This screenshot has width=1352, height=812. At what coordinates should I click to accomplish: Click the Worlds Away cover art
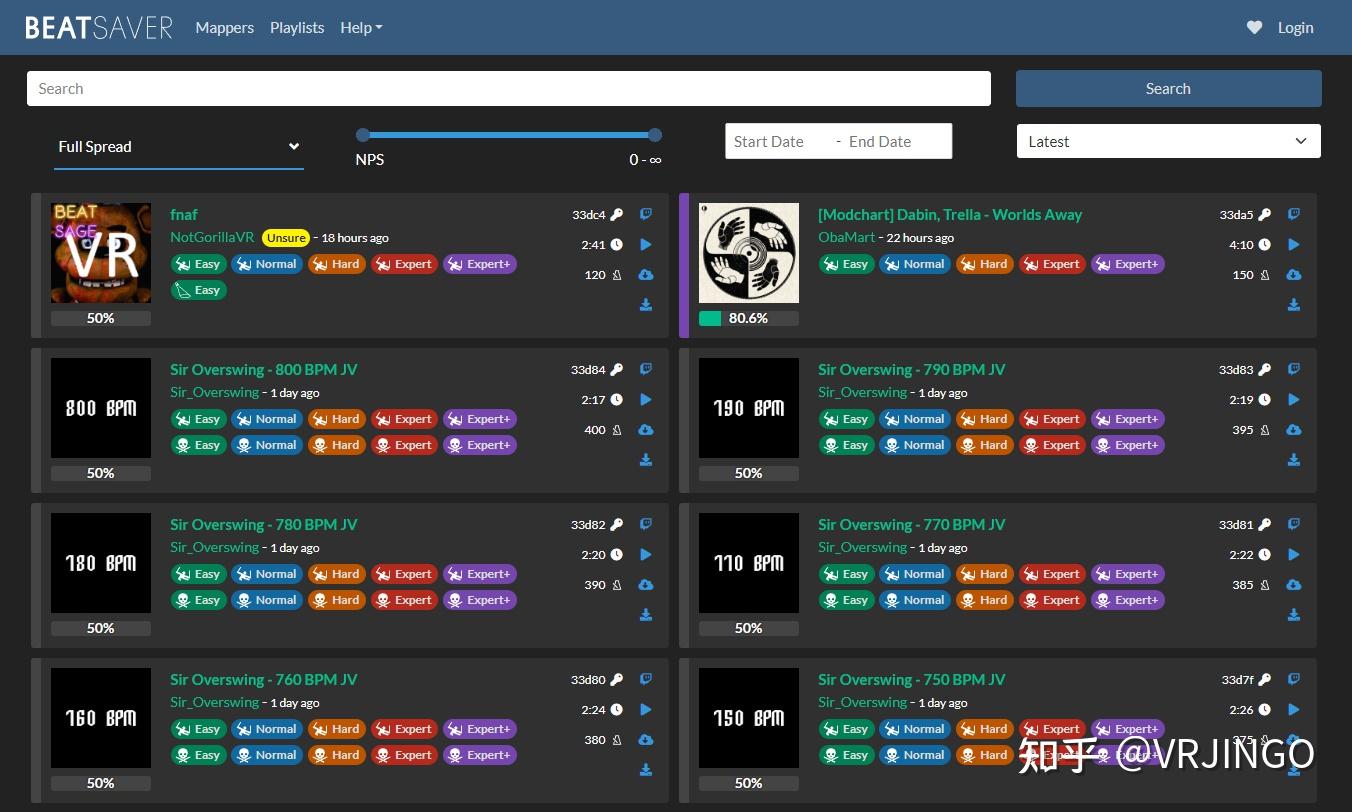(x=749, y=253)
